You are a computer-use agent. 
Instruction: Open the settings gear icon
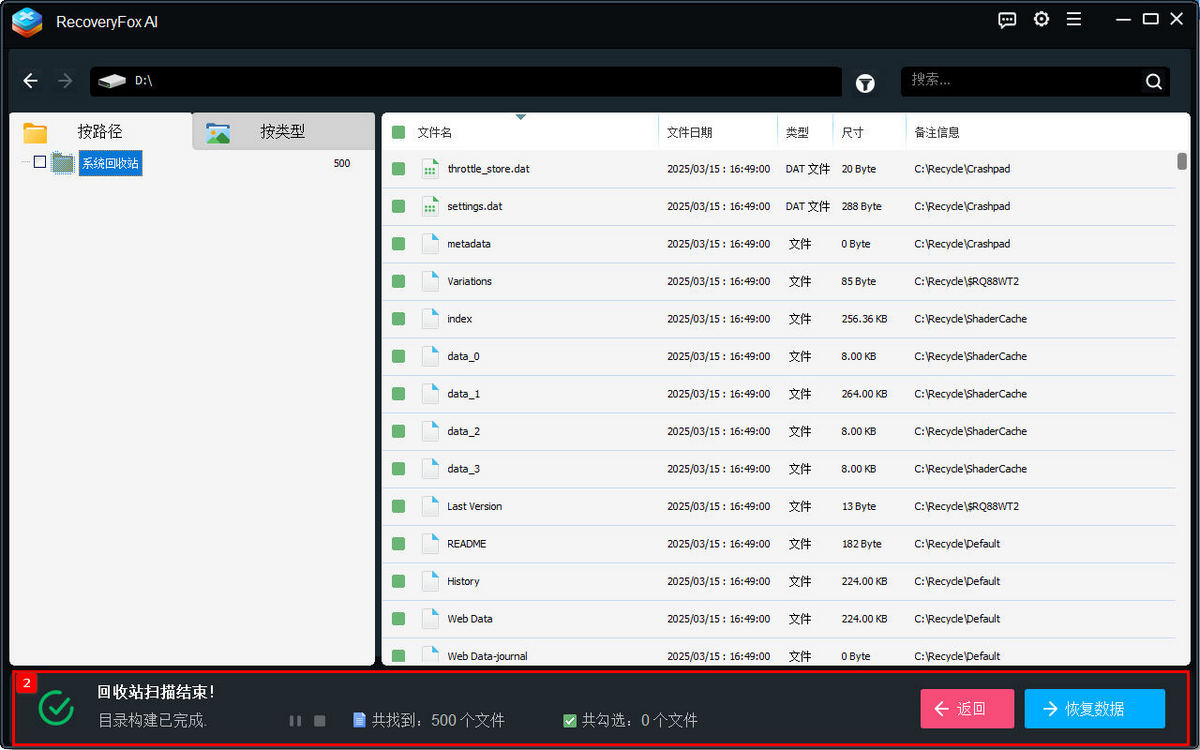click(x=1041, y=20)
